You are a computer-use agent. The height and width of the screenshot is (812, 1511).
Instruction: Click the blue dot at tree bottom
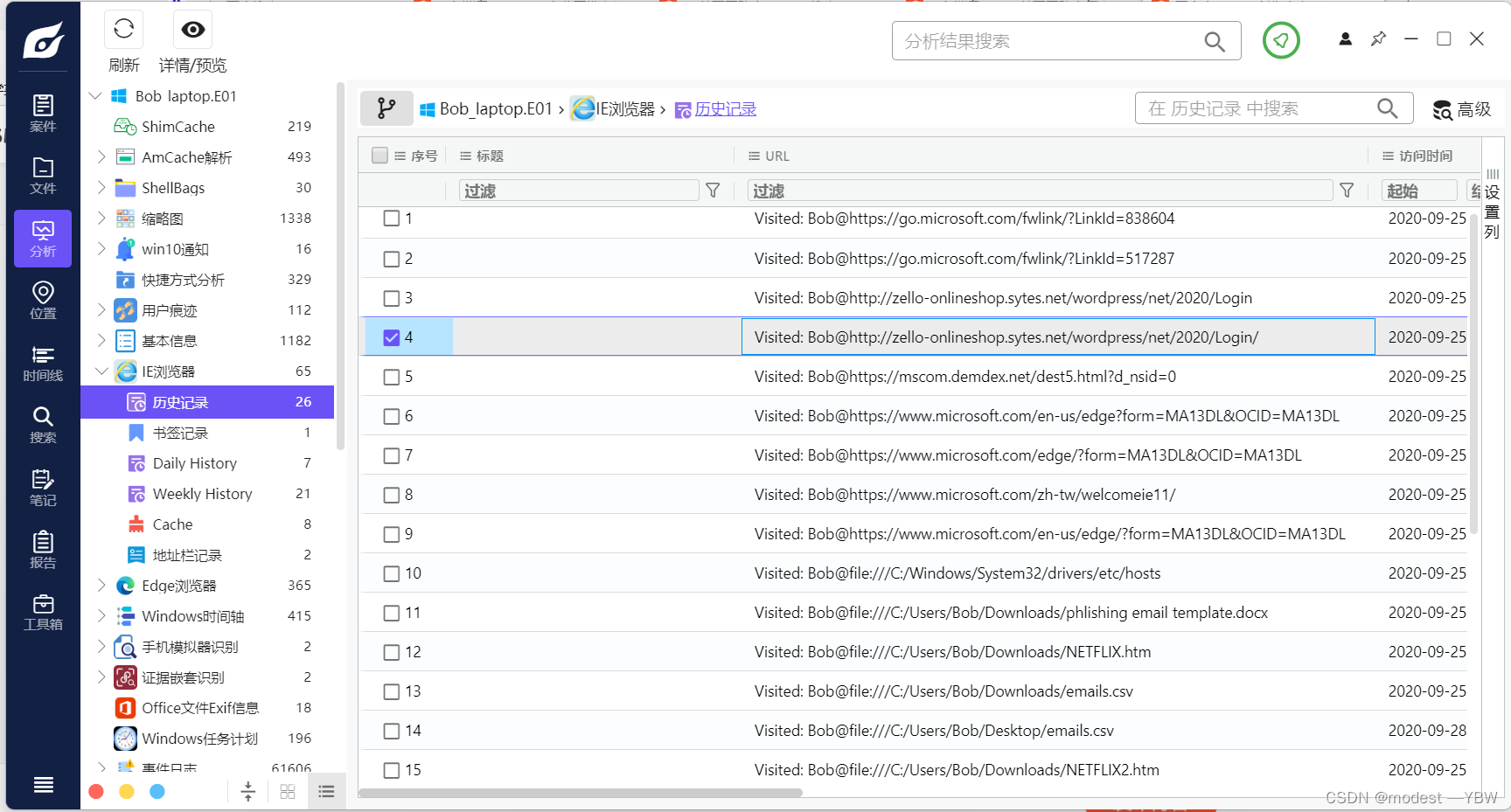pyautogui.click(x=157, y=791)
